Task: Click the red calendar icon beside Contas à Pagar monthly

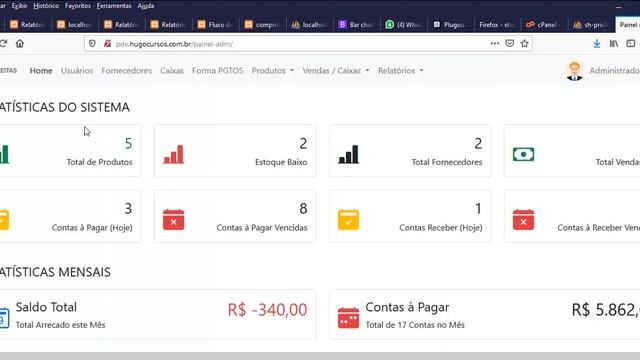Action: 349,318
